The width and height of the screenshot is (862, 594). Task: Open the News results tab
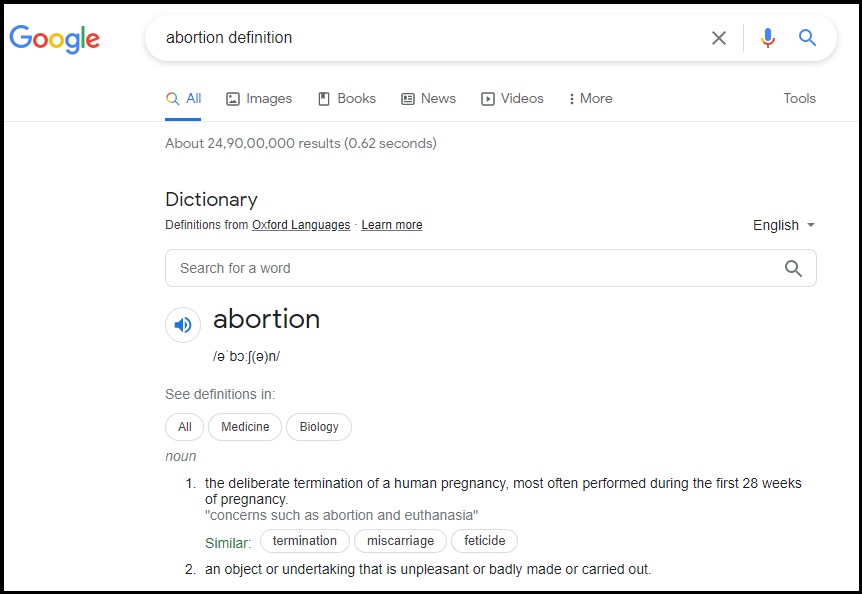[x=428, y=98]
